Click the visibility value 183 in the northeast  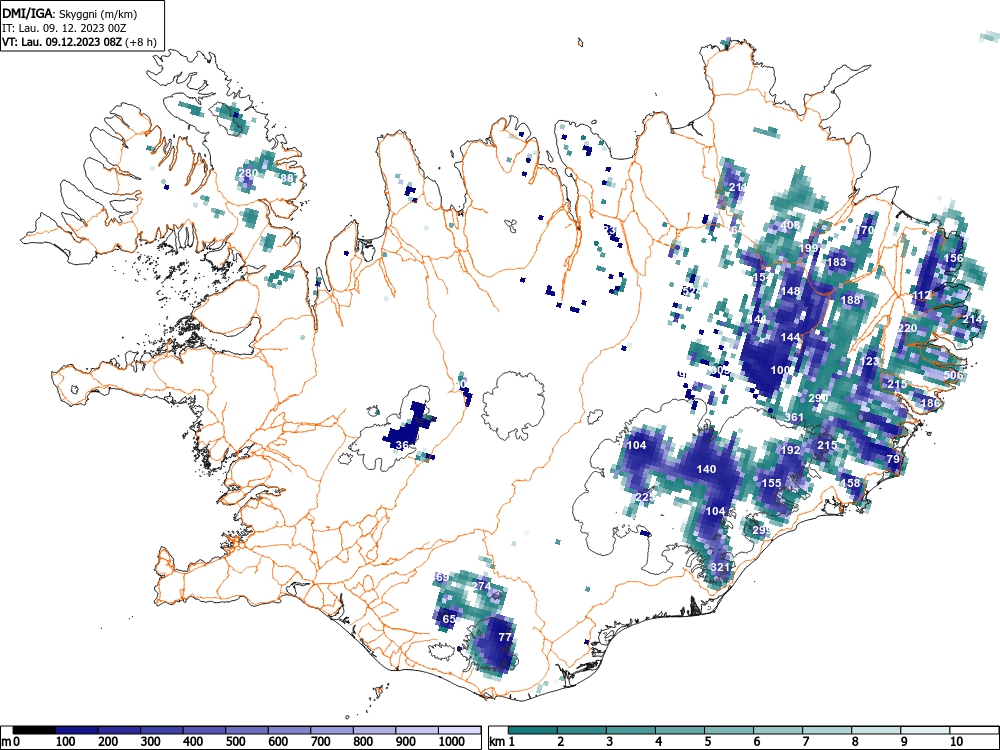point(836,262)
